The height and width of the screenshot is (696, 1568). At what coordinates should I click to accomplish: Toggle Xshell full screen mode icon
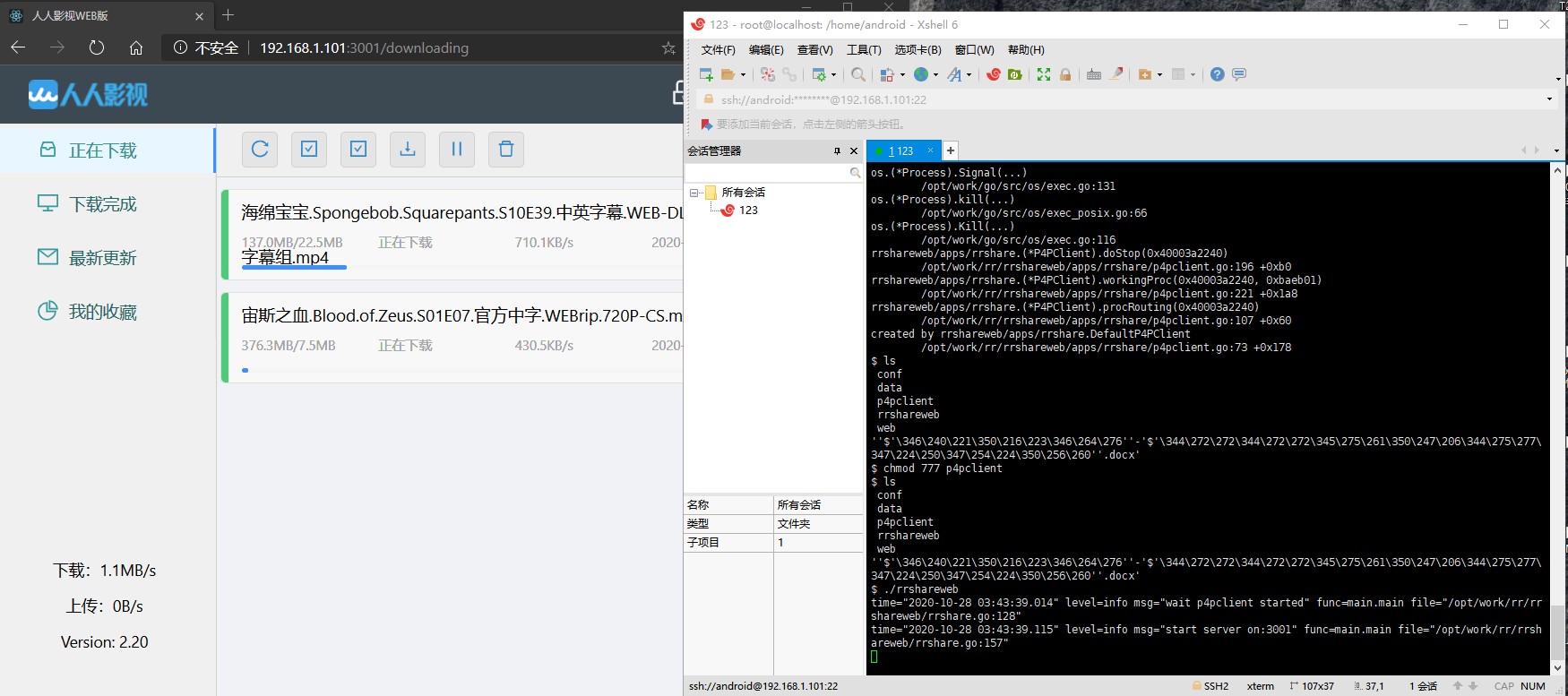click(x=1044, y=74)
